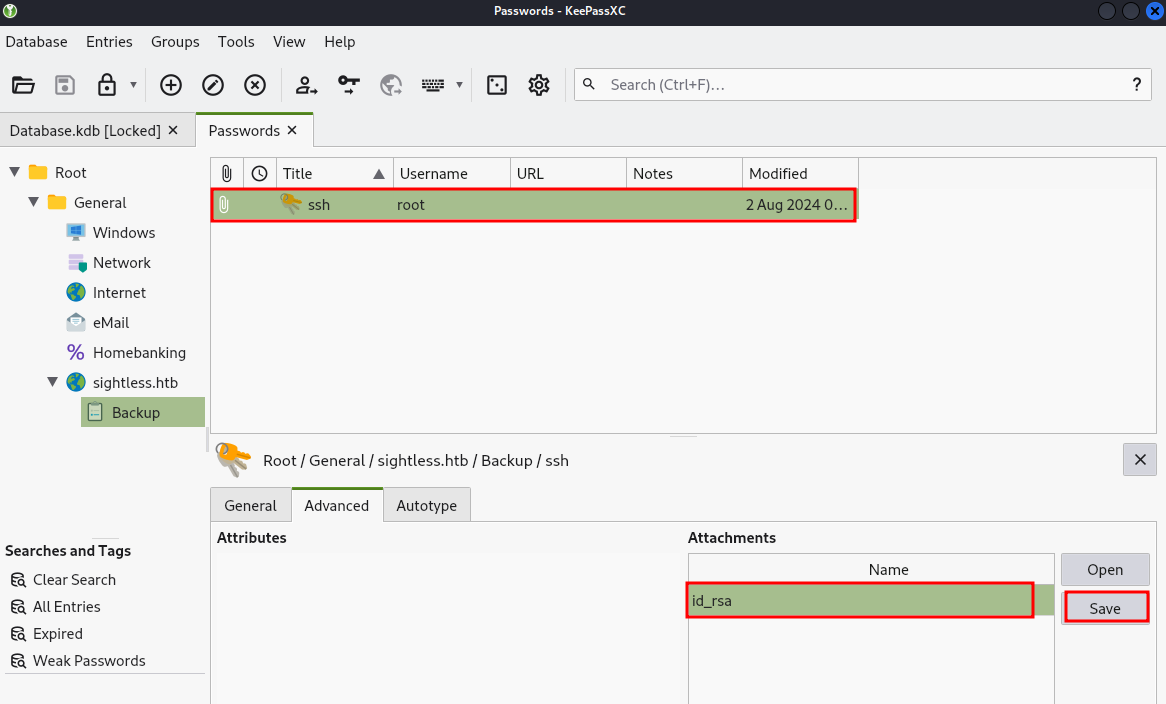Save the id_rsa attachment

1105,608
